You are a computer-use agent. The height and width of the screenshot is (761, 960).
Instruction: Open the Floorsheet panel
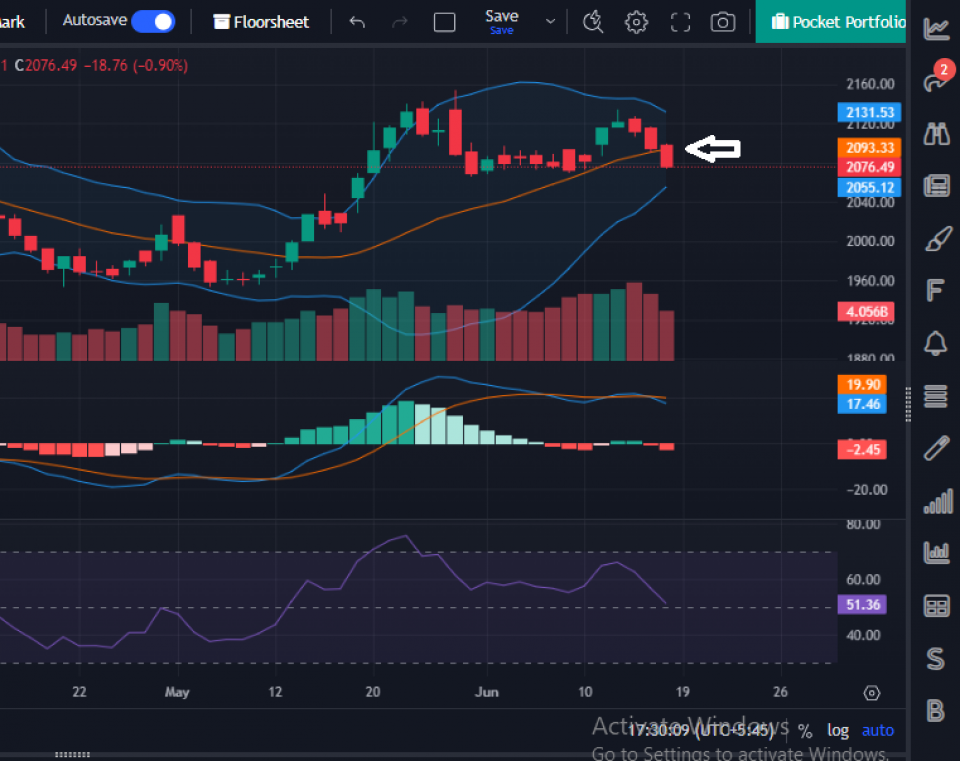261,22
